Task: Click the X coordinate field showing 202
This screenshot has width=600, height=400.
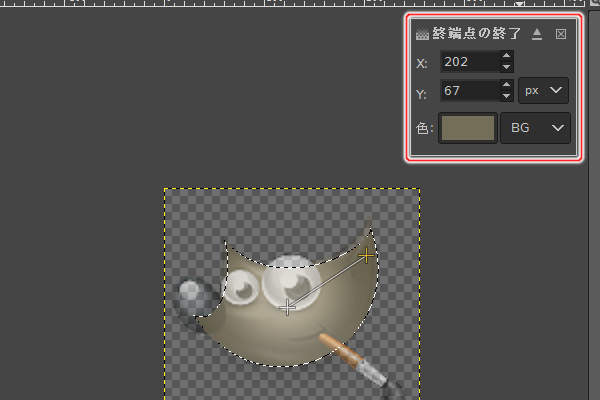Action: (x=470, y=61)
